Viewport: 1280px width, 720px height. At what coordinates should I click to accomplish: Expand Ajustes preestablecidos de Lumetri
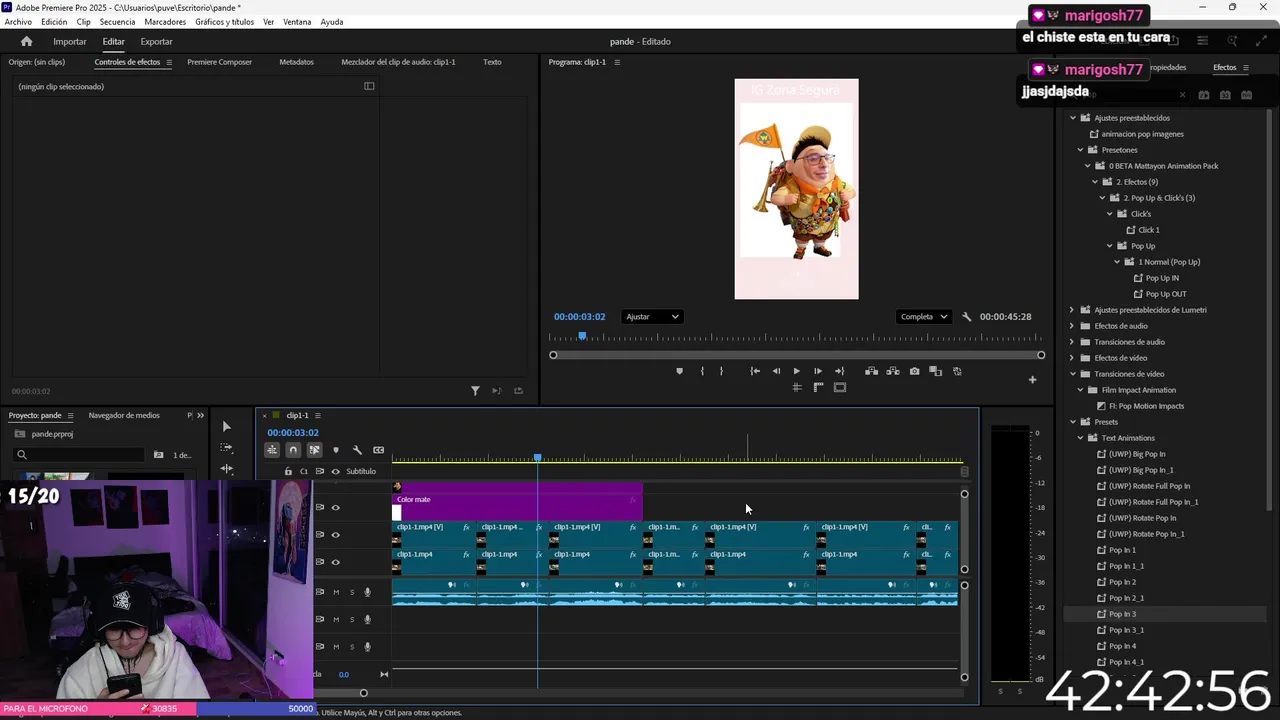click(x=1072, y=310)
